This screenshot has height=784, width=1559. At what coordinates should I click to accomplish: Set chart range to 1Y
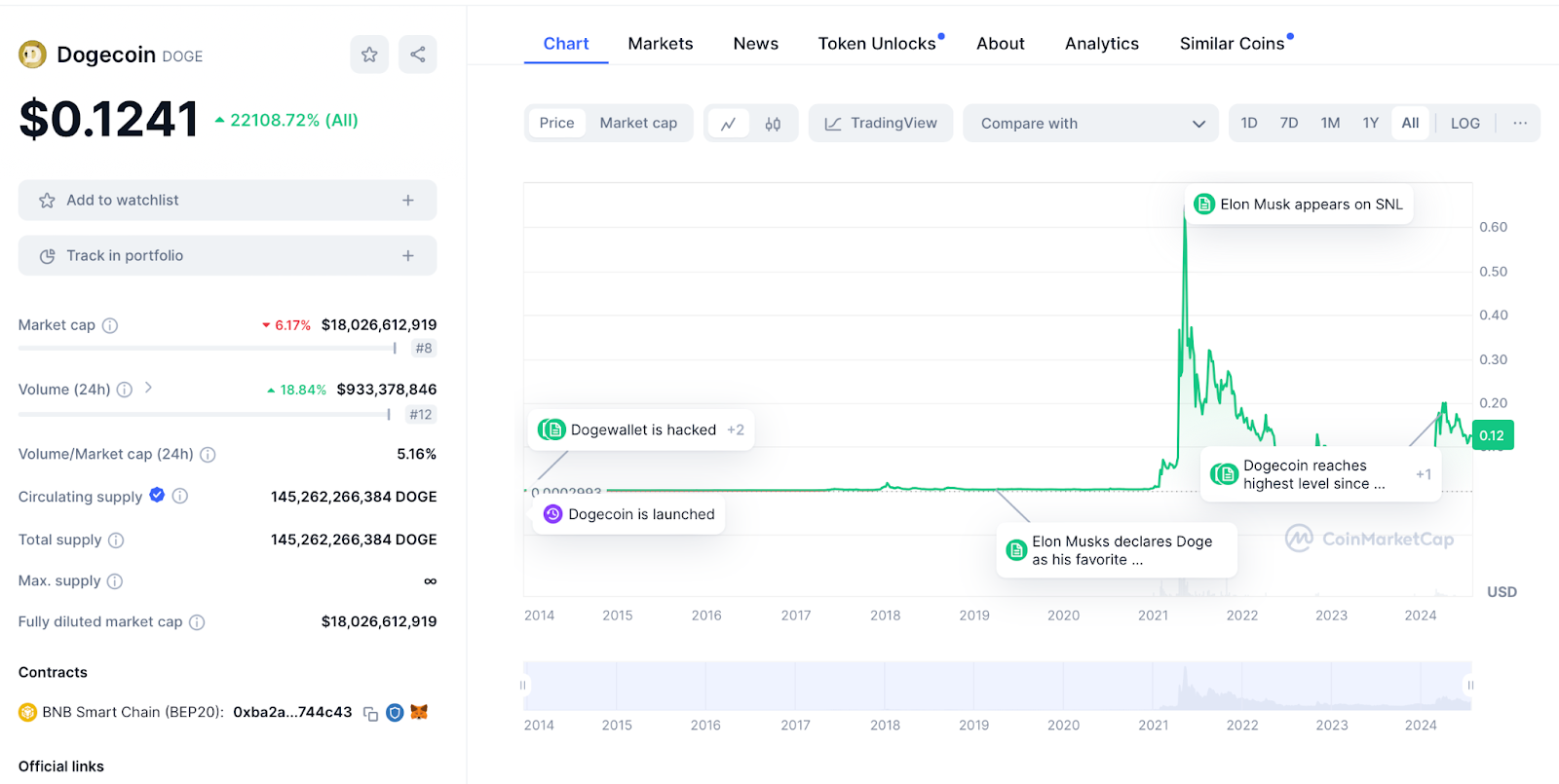coord(1371,123)
